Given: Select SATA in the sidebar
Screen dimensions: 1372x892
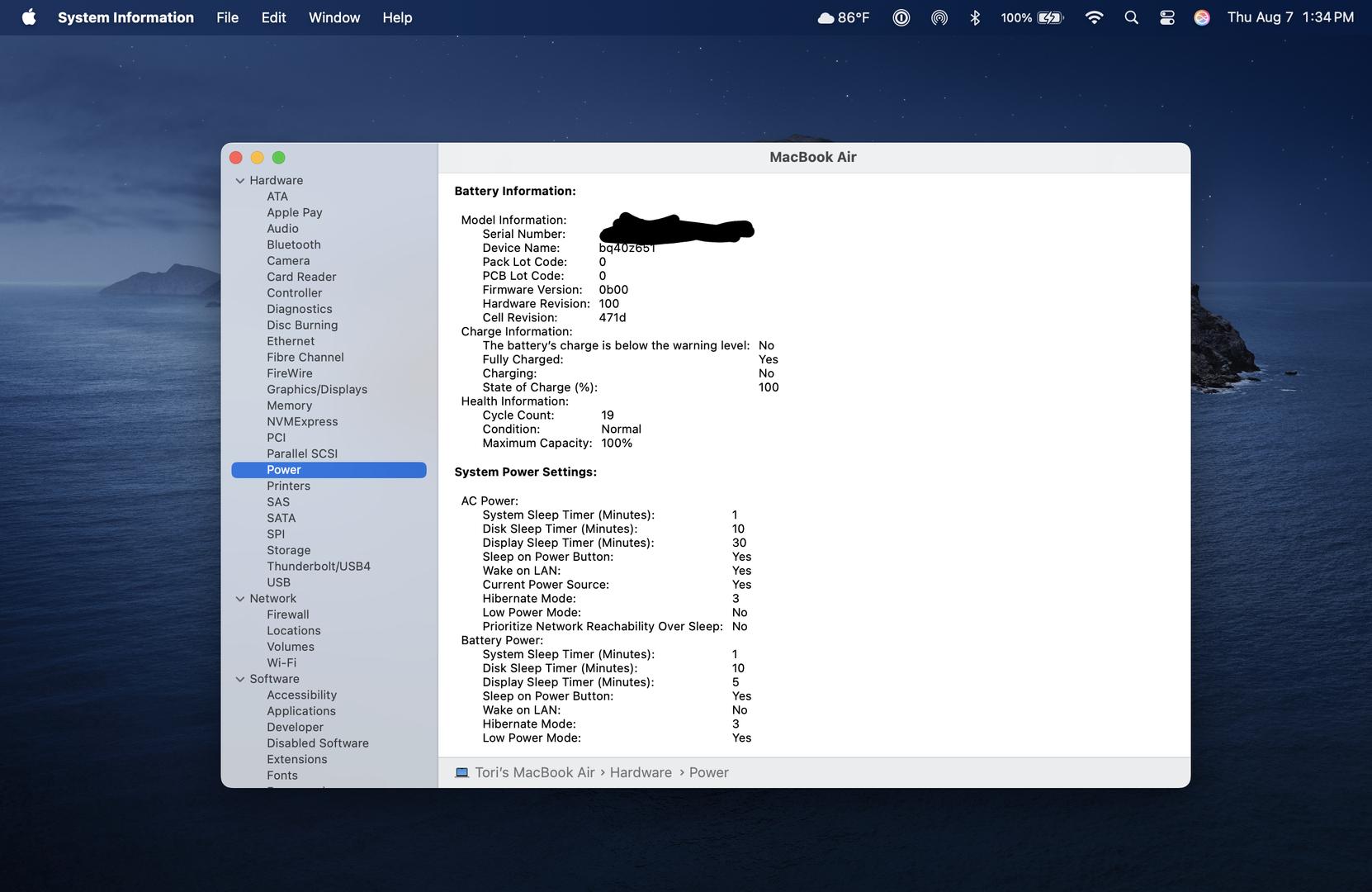Looking at the screenshot, I should [x=281, y=519].
